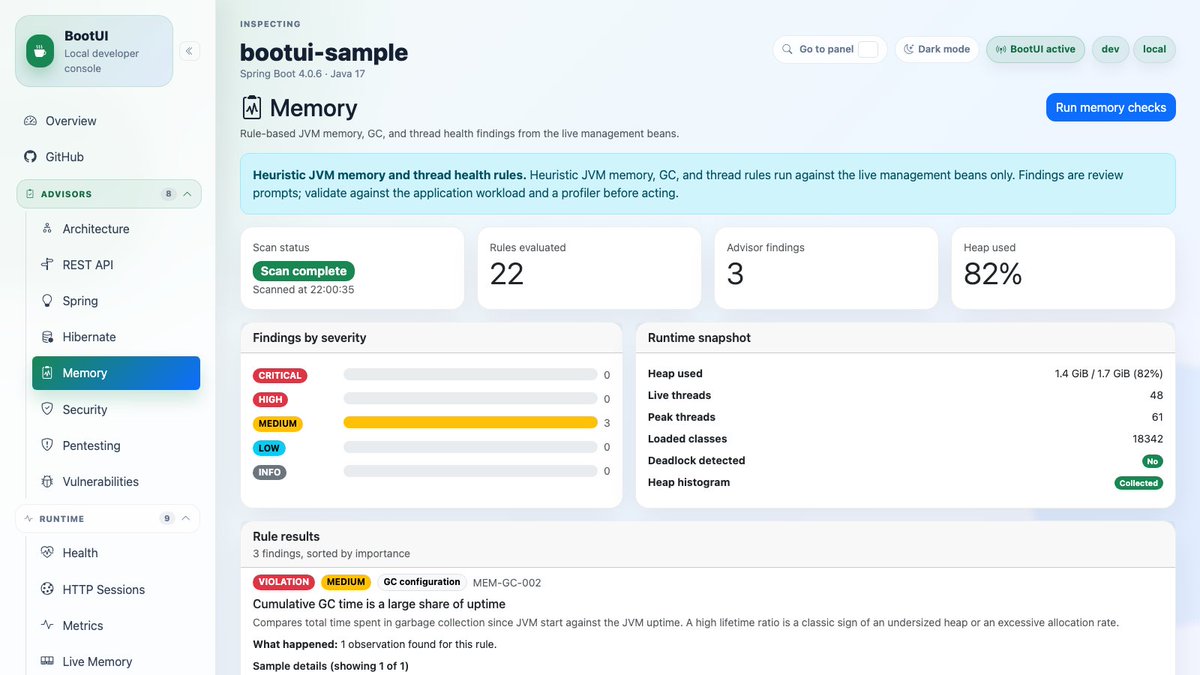Focus the Go to panel search field

click(x=829, y=49)
